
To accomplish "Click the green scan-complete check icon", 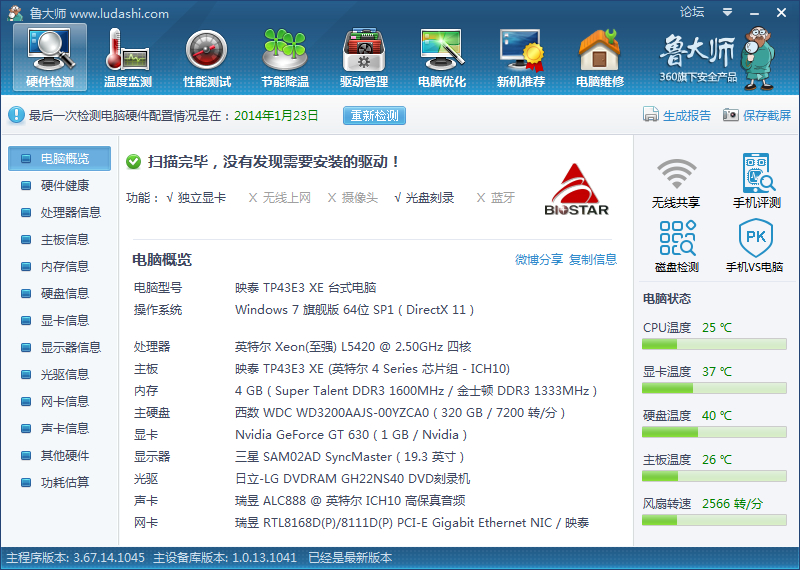I will pyautogui.click(x=134, y=162).
